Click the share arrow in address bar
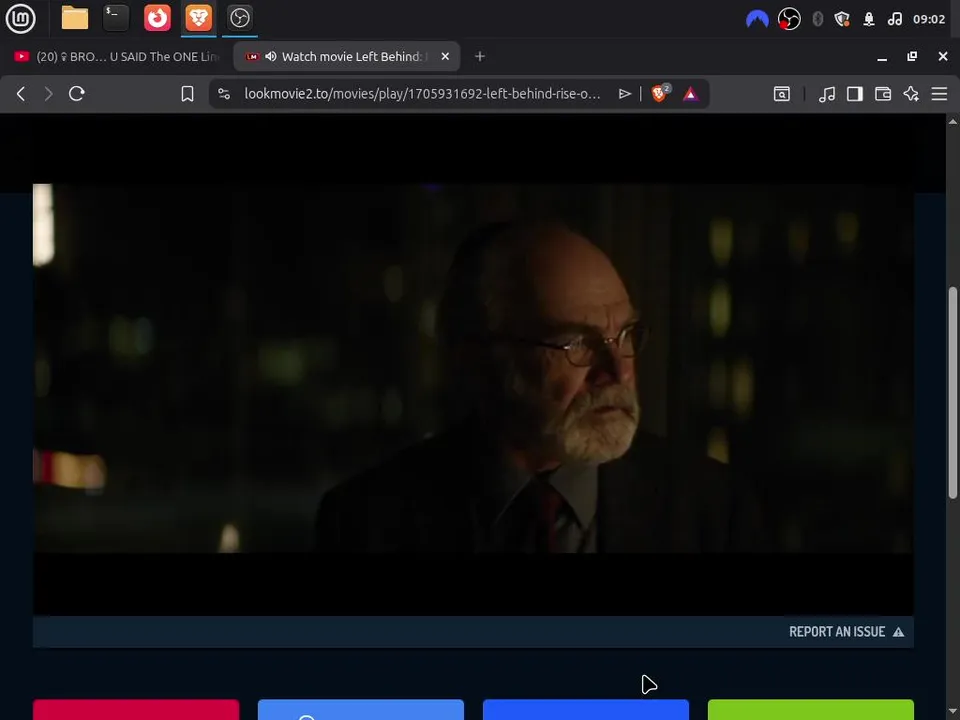The width and height of the screenshot is (960, 720). (x=624, y=94)
